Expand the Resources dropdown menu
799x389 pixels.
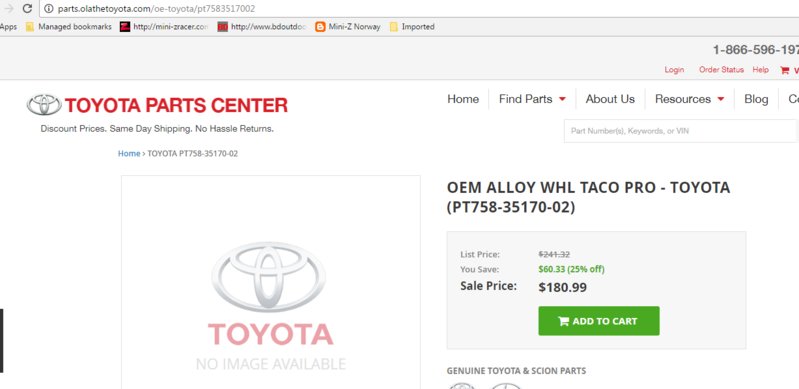click(689, 99)
